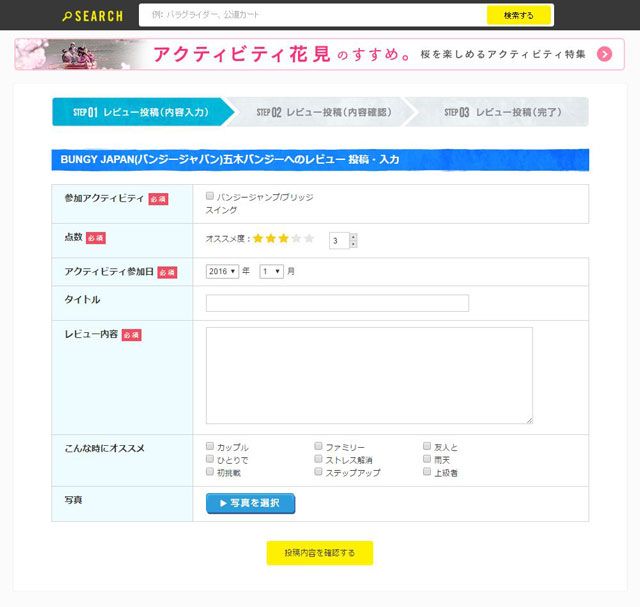Click the yellow 検索する button

[x=519, y=16]
